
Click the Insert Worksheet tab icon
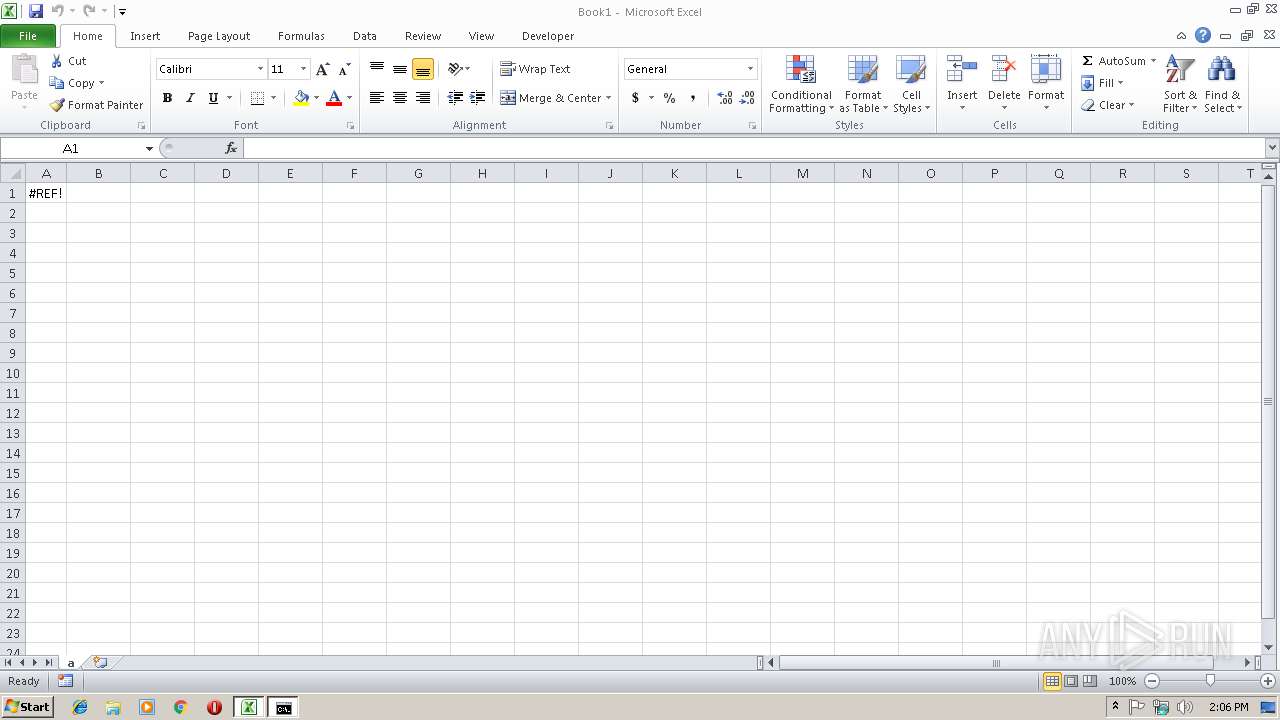coord(100,662)
